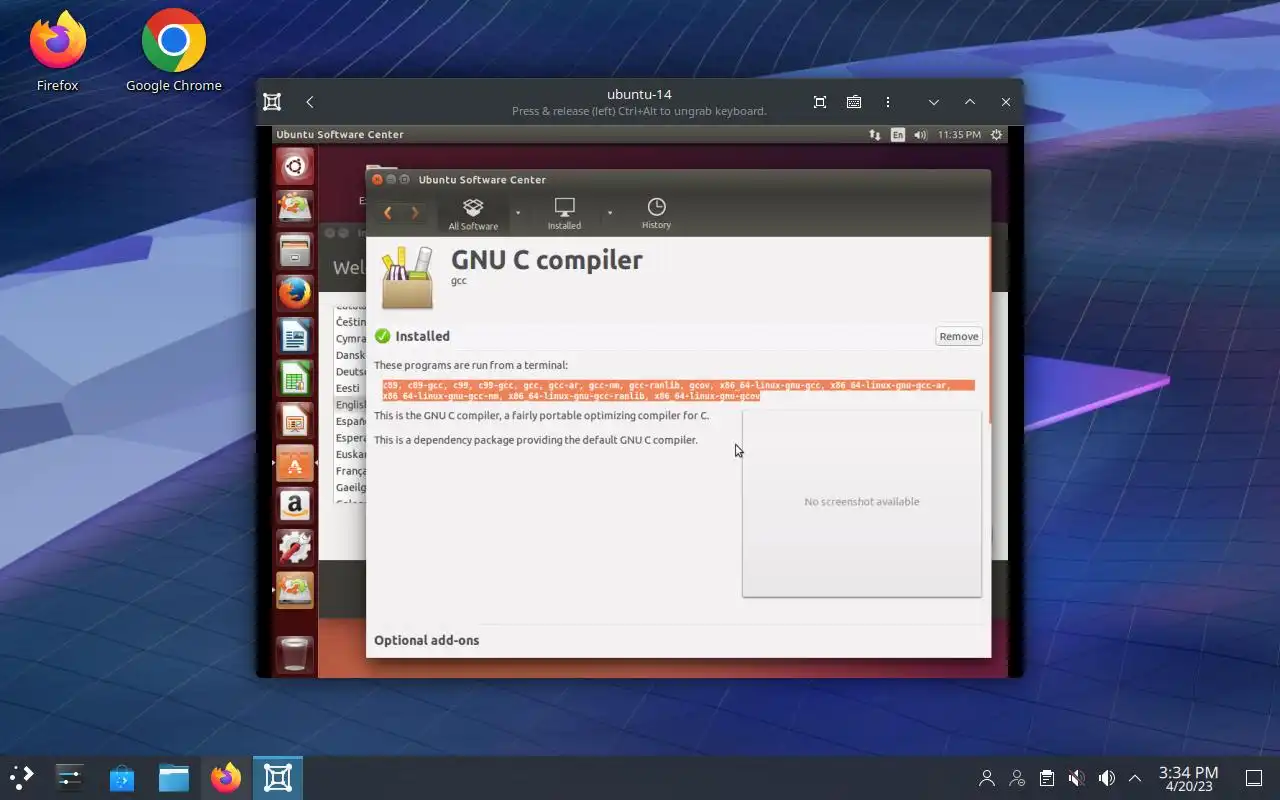Click Ubuntu Software Center launcher icon
This screenshot has width=1280, height=800.
[x=295, y=464]
